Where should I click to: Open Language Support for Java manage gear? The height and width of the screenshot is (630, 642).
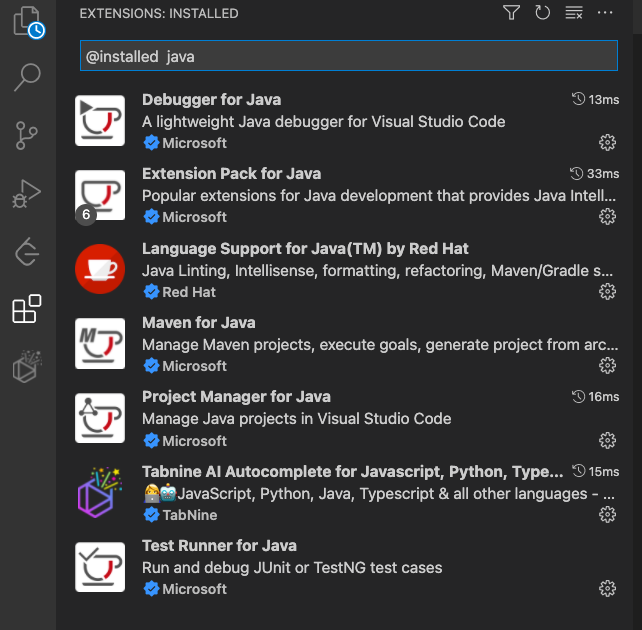click(x=607, y=291)
